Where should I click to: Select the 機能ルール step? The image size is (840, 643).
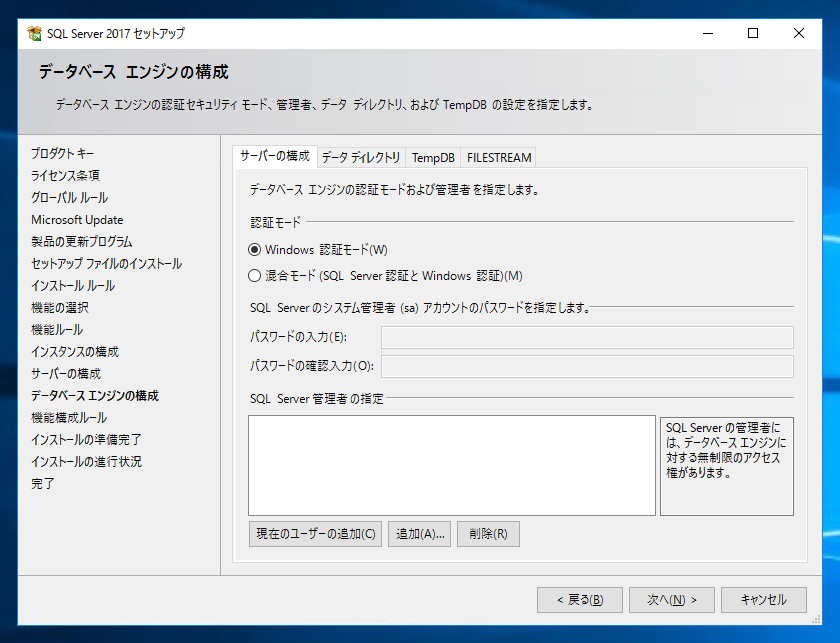tap(57, 330)
